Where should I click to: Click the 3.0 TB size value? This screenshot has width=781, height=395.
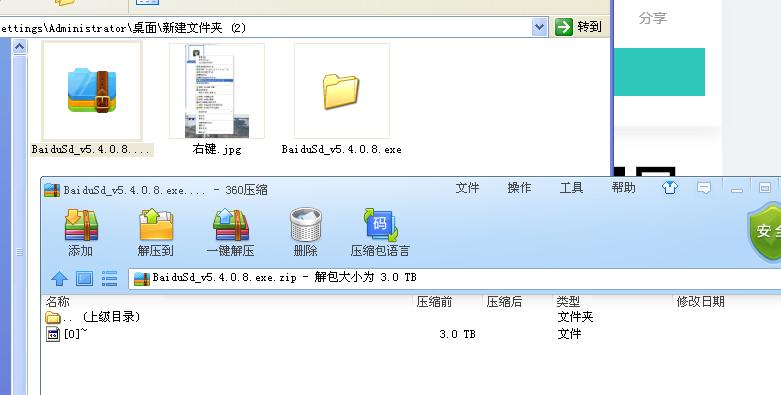pos(457,334)
